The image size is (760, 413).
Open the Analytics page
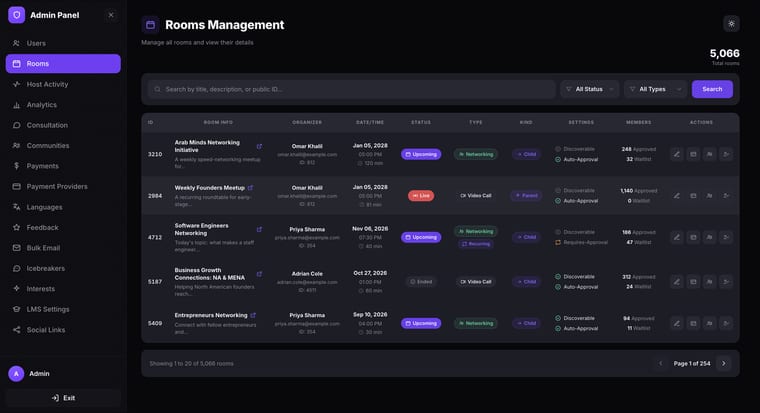(63, 105)
